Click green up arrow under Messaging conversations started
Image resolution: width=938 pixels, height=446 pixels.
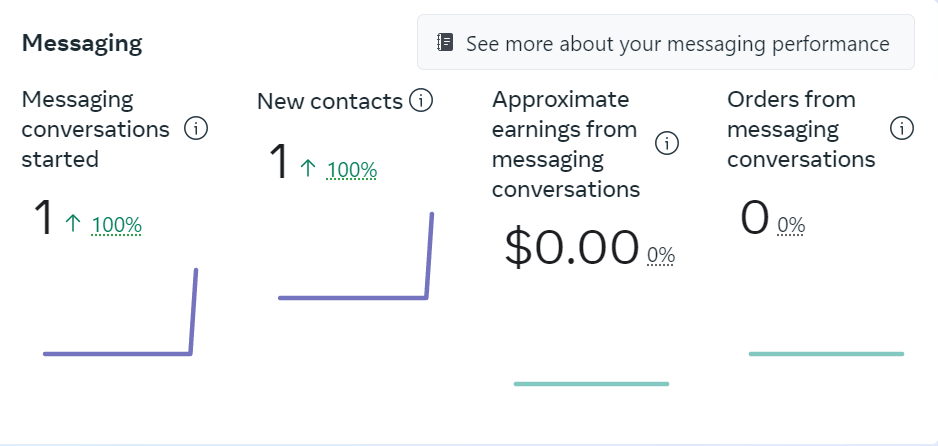(72, 225)
